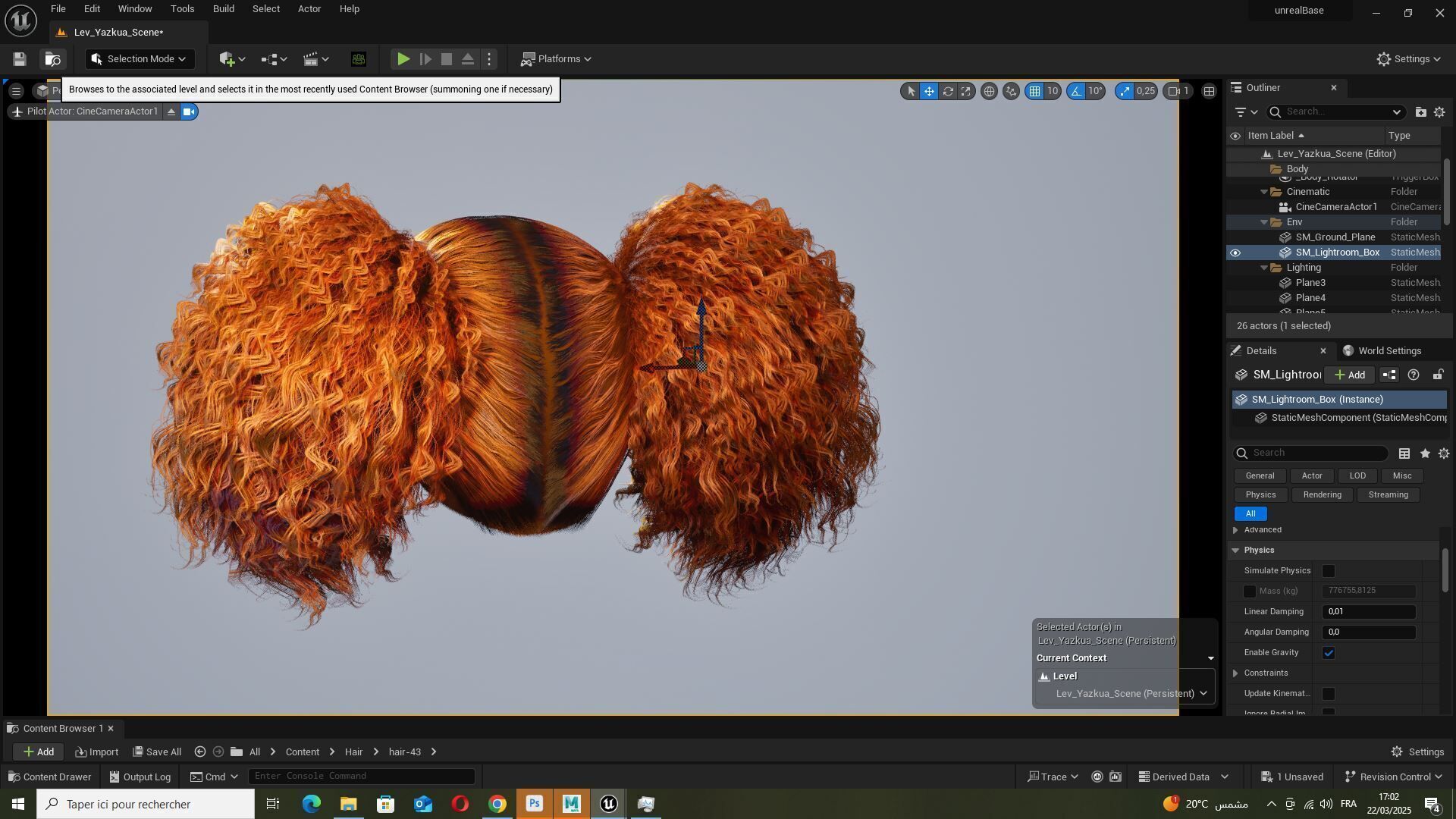Eject from piloted CineCameraActor1
This screenshot has width=1456, height=819.
[x=171, y=112]
